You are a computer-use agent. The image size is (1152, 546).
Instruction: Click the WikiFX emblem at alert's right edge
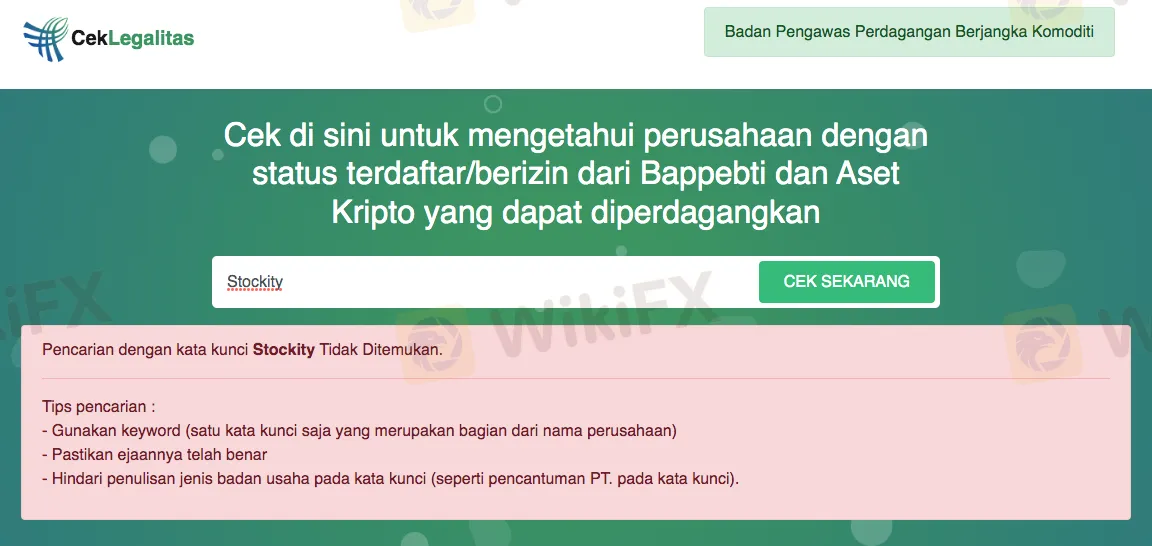[x=1042, y=344]
